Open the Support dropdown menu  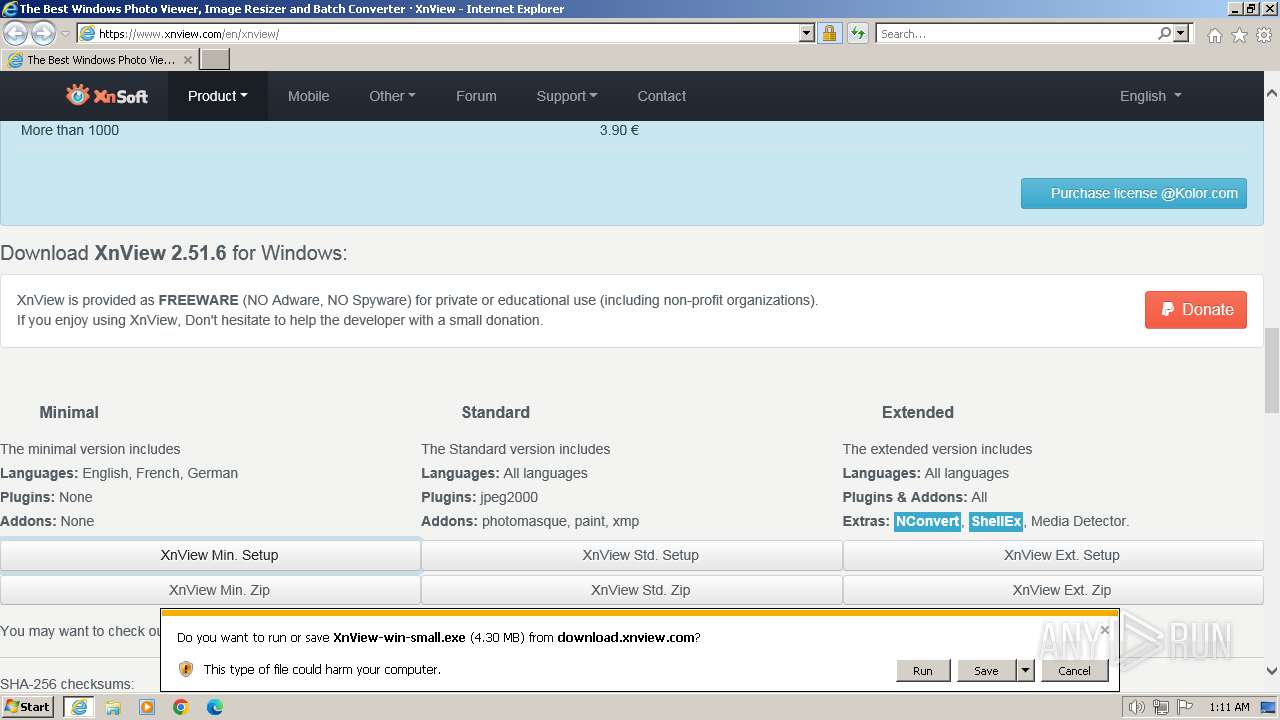click(x=566, y=96)
